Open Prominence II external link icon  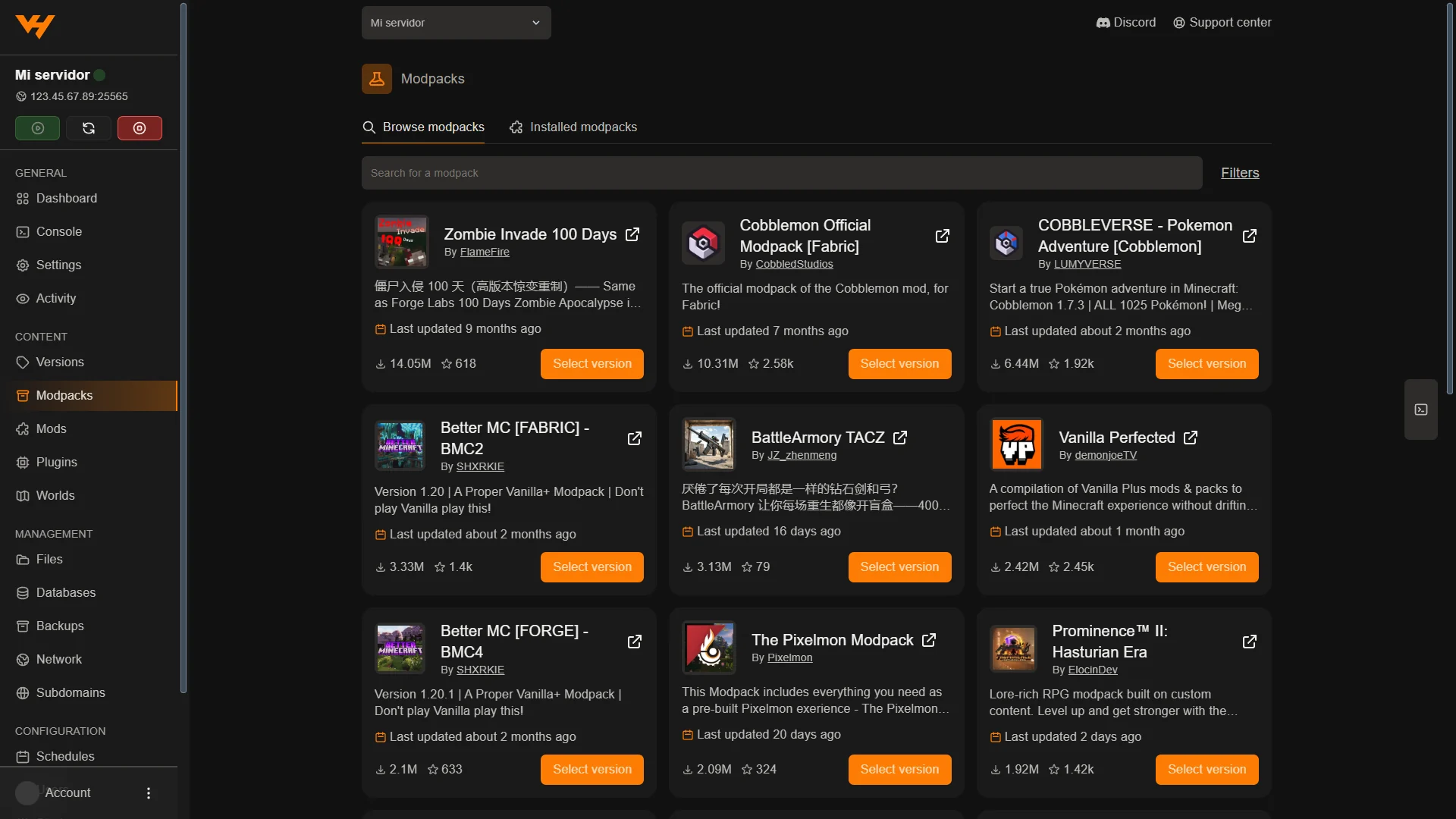[x=1250, y=642]
